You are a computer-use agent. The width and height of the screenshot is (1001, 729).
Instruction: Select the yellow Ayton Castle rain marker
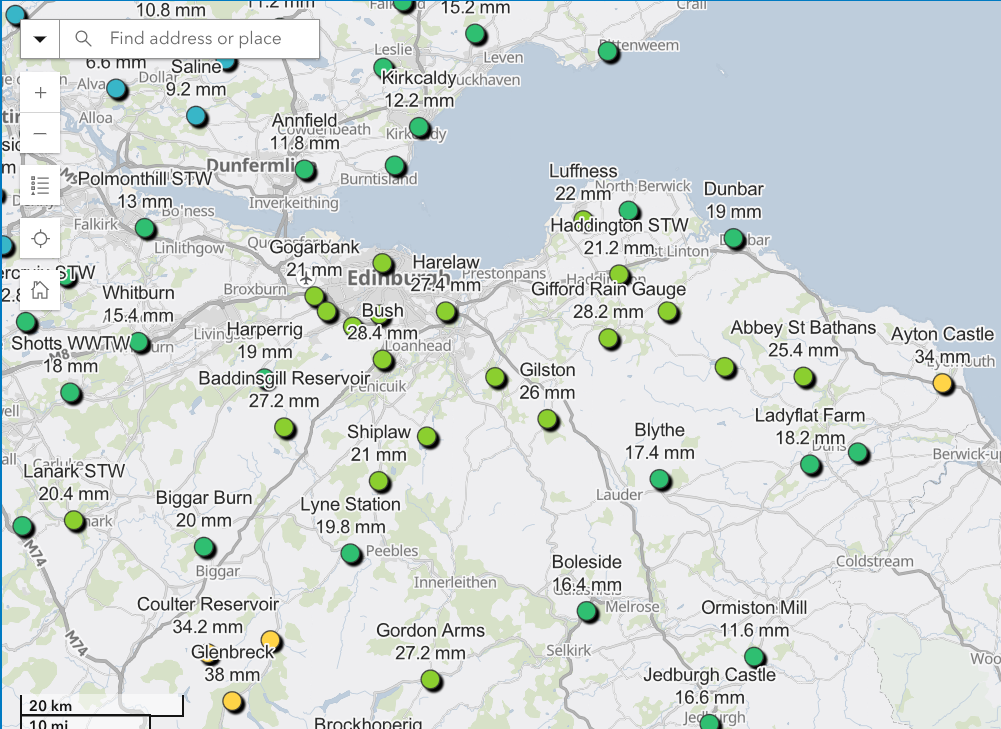coord(943,383)
